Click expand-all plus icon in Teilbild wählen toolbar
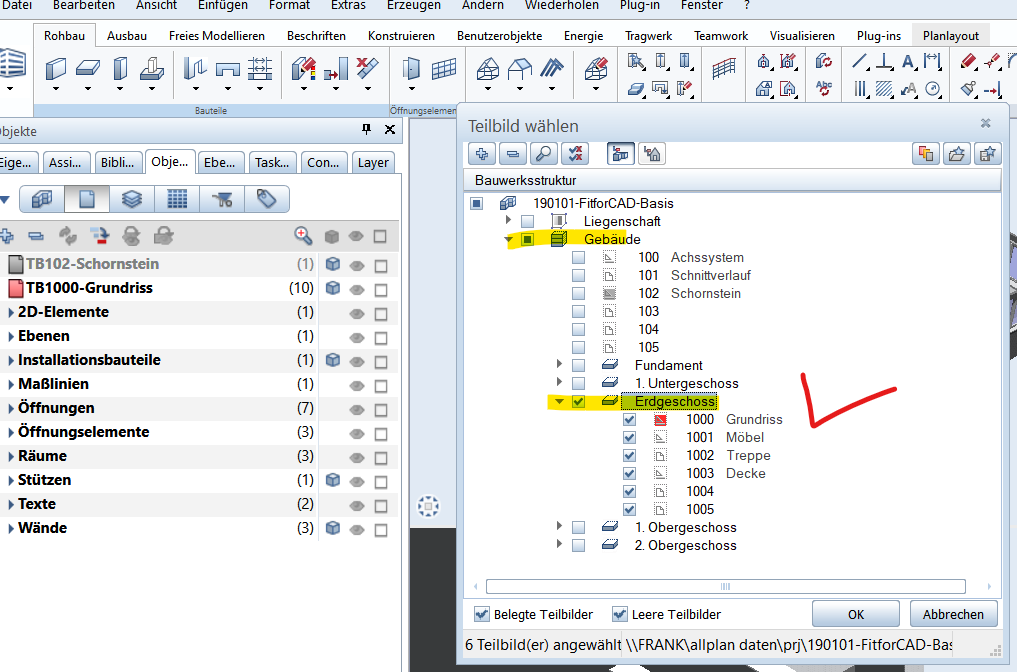This screenshot has height=672, width=1017. pos(482,153)
